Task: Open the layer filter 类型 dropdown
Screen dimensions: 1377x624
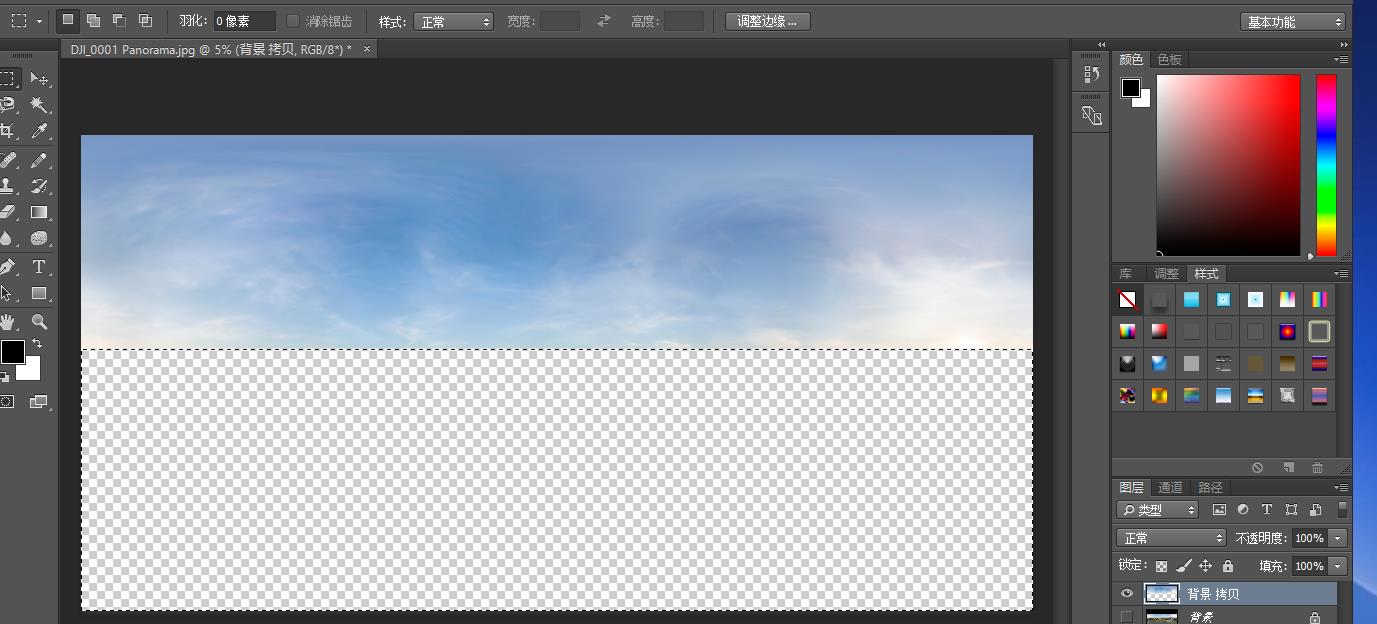Action: point(1157,510)
